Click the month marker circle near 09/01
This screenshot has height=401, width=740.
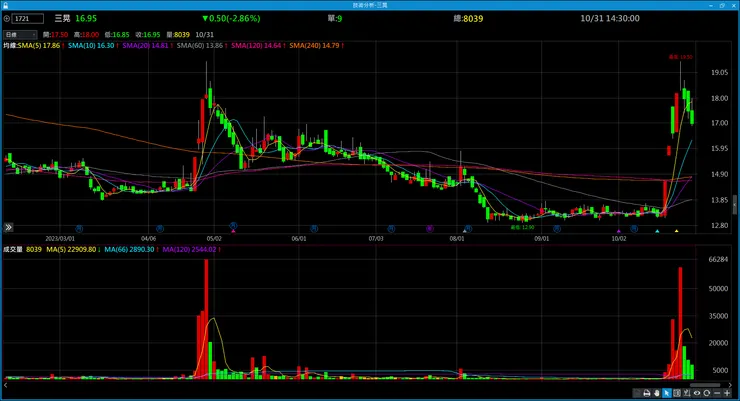557,229
